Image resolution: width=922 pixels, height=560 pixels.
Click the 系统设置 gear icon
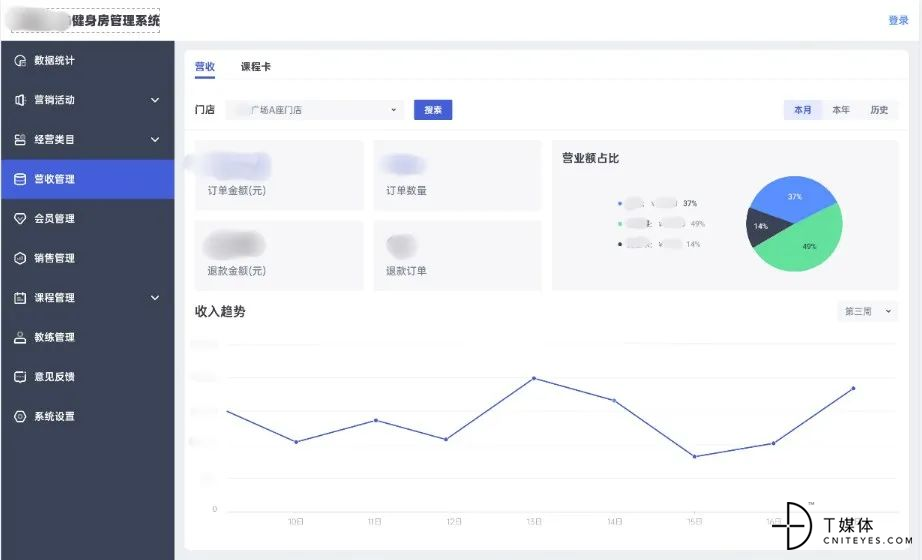pyautogui.click(x=20, y=416)
